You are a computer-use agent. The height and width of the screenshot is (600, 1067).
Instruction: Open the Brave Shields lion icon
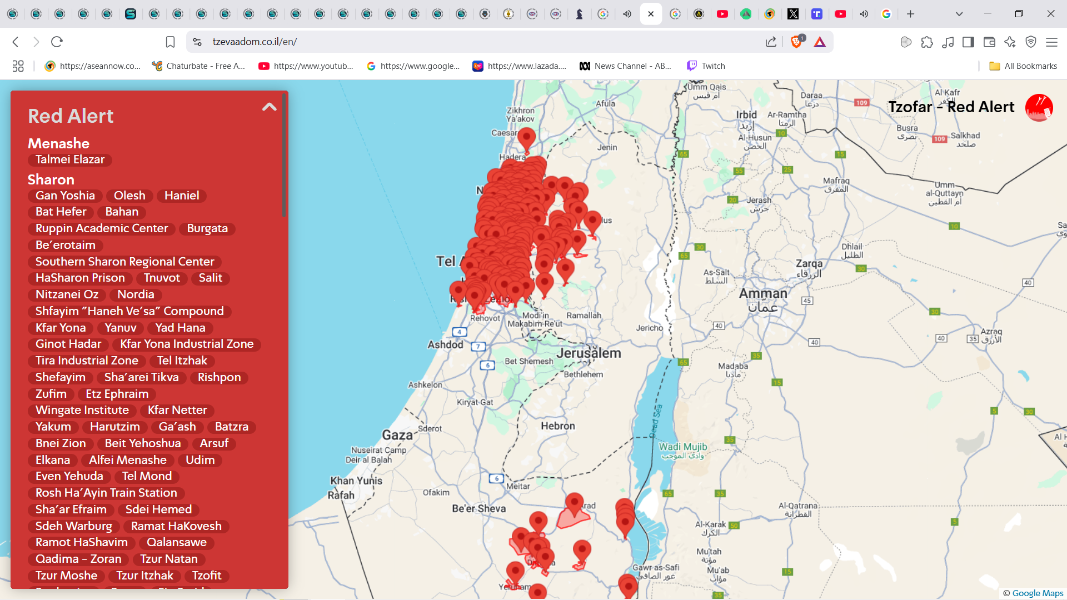point(797,41)
